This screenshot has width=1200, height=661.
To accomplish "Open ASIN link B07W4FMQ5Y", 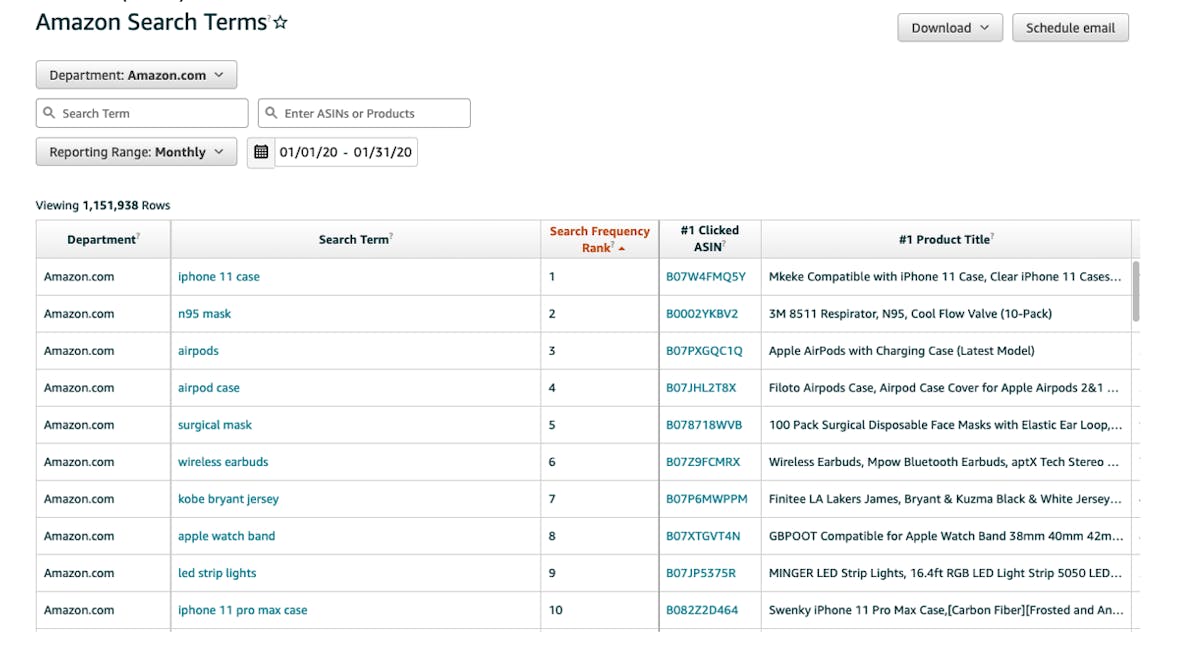I will tap(706, 277).
